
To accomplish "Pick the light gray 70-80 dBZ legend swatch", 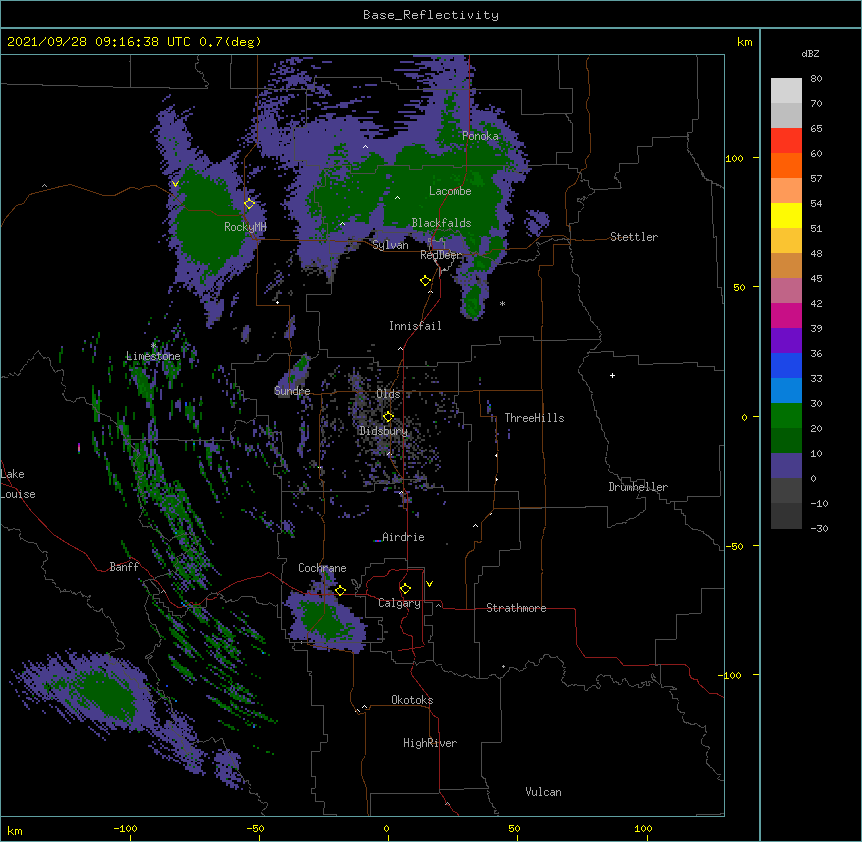I will pyautogui.click(x=786, y=91).
